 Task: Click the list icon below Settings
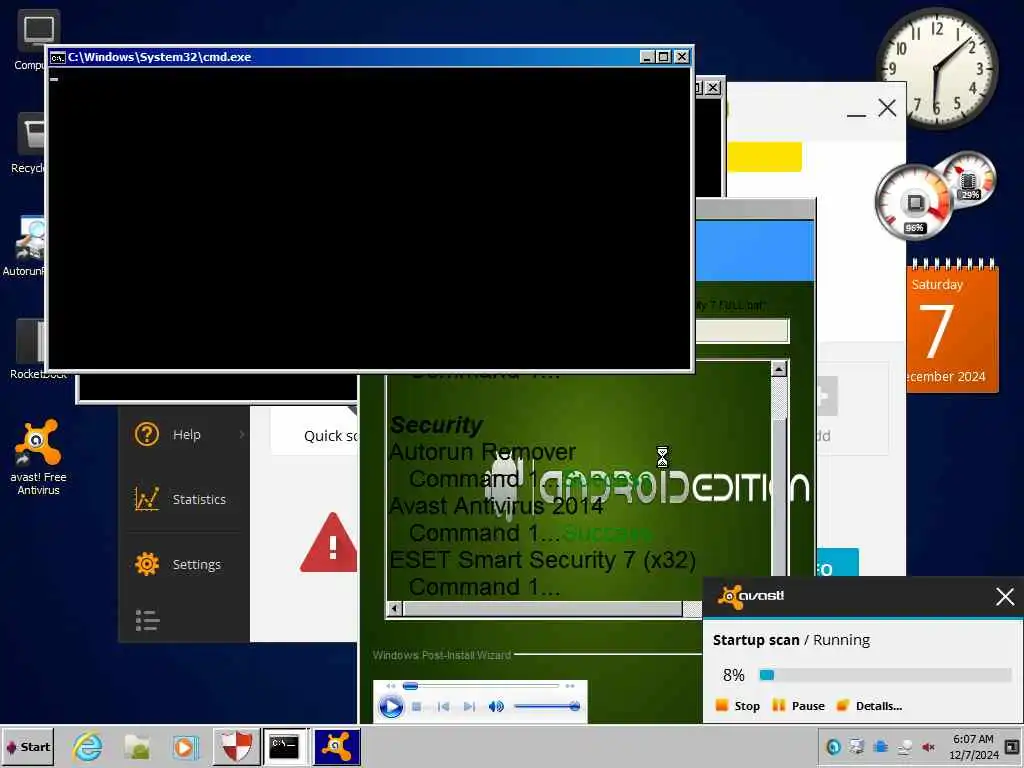(x=147, y=620)
